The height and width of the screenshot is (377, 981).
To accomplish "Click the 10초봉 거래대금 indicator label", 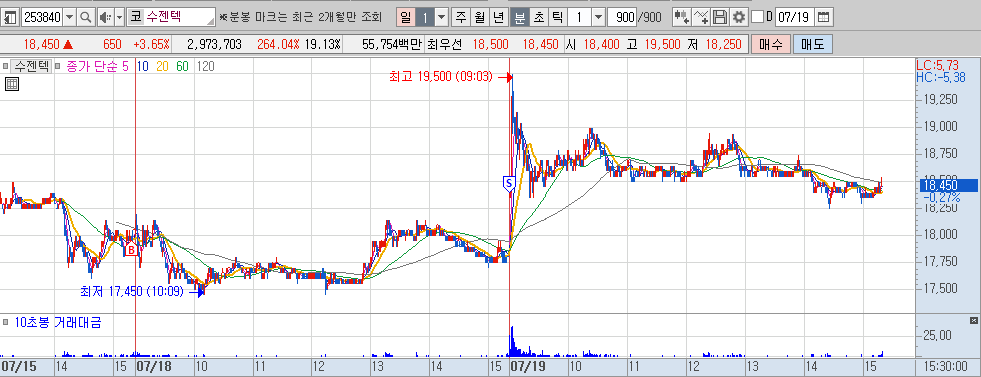I will coord(58,323).
